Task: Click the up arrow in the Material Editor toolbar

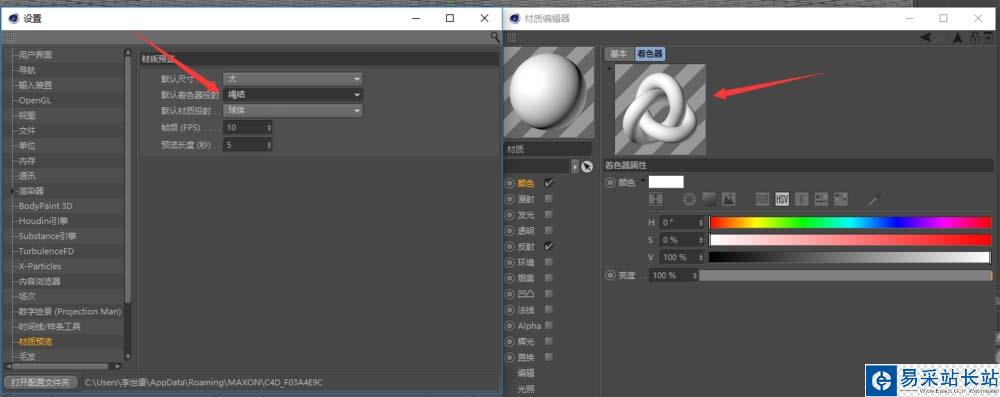Action: tap(957, 38)
